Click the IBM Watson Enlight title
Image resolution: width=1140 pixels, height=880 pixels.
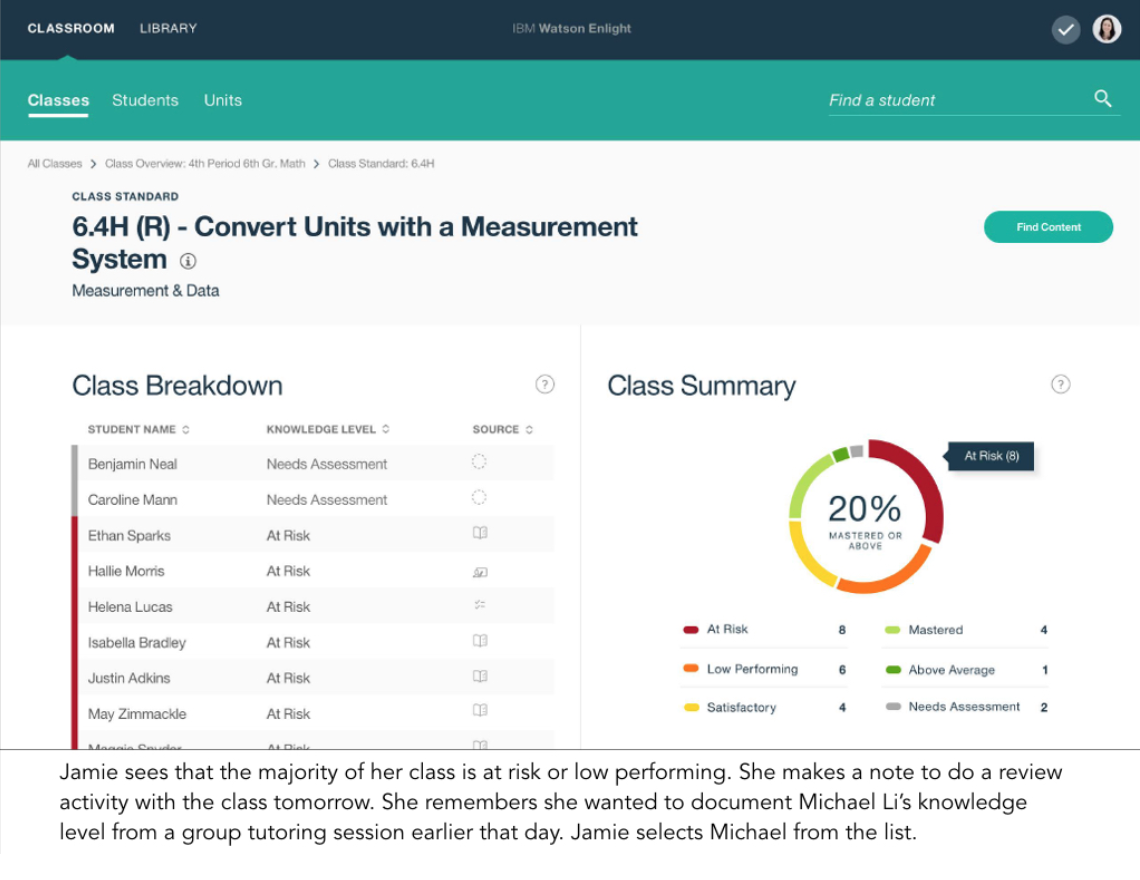point(571,28)
